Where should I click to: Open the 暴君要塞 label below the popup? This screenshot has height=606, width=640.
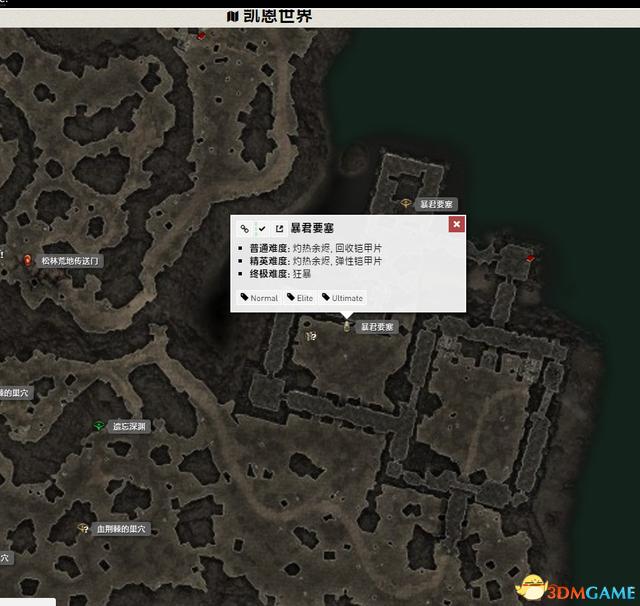pyautogui.click(x=377, y=327)
